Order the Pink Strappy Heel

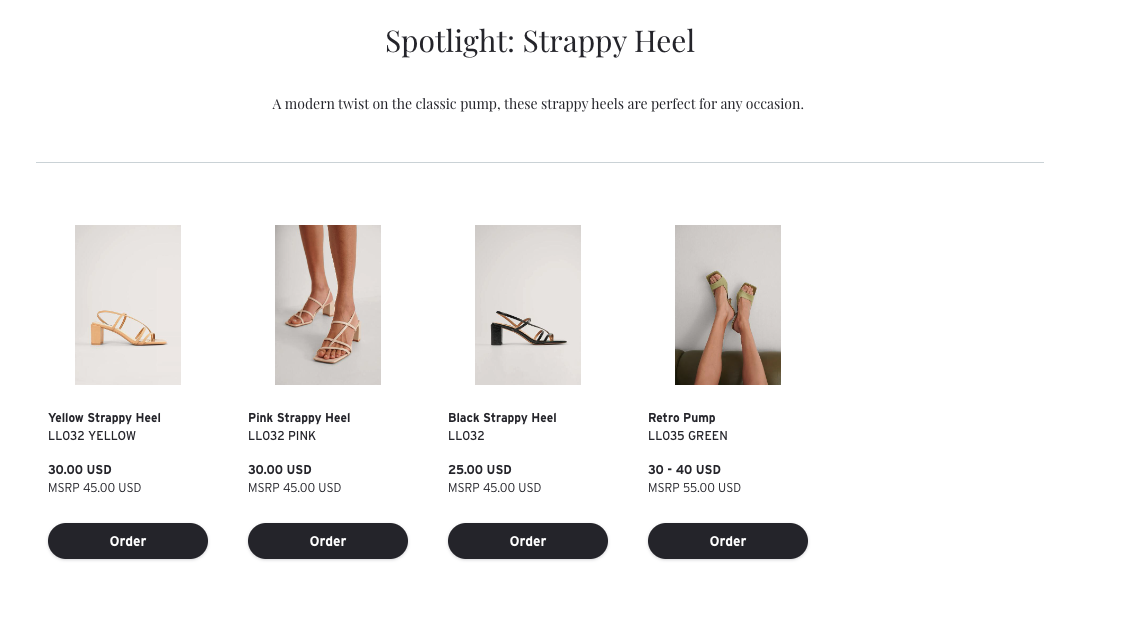pos(328,541)
